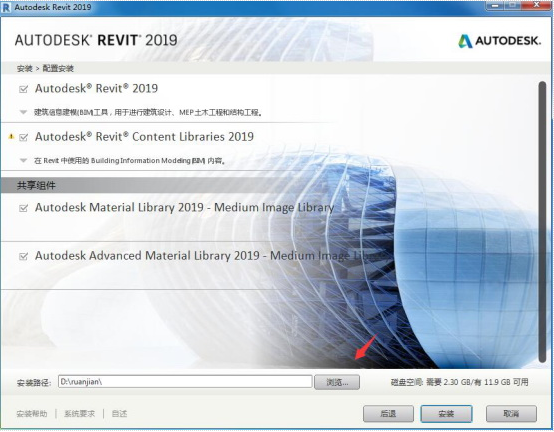Click the Revit R icon in title bar
The image size is (554, 432).
[6, 7]
